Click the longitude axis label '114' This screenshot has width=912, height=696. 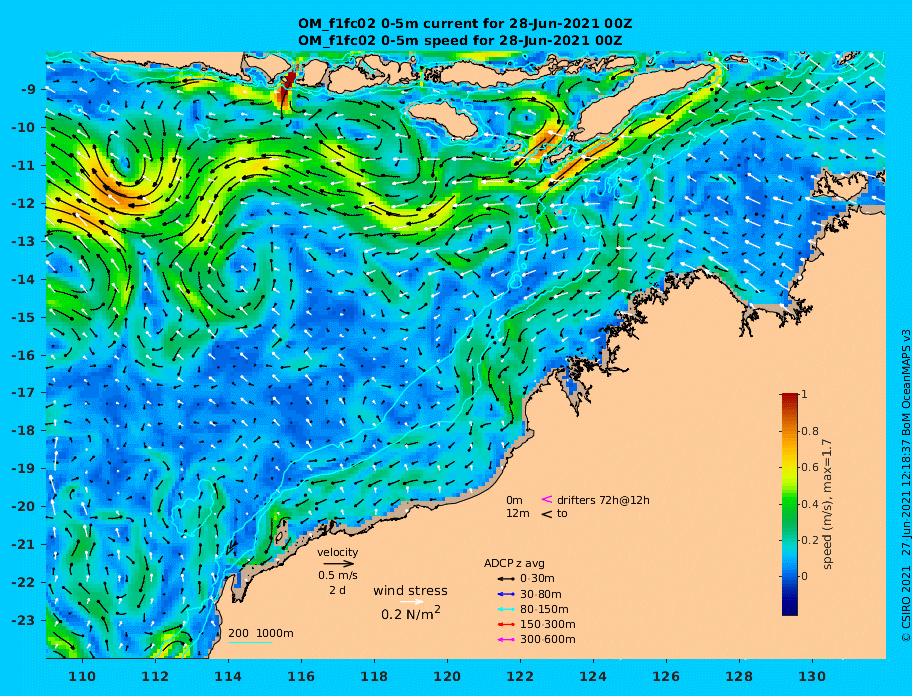[229, 676]
